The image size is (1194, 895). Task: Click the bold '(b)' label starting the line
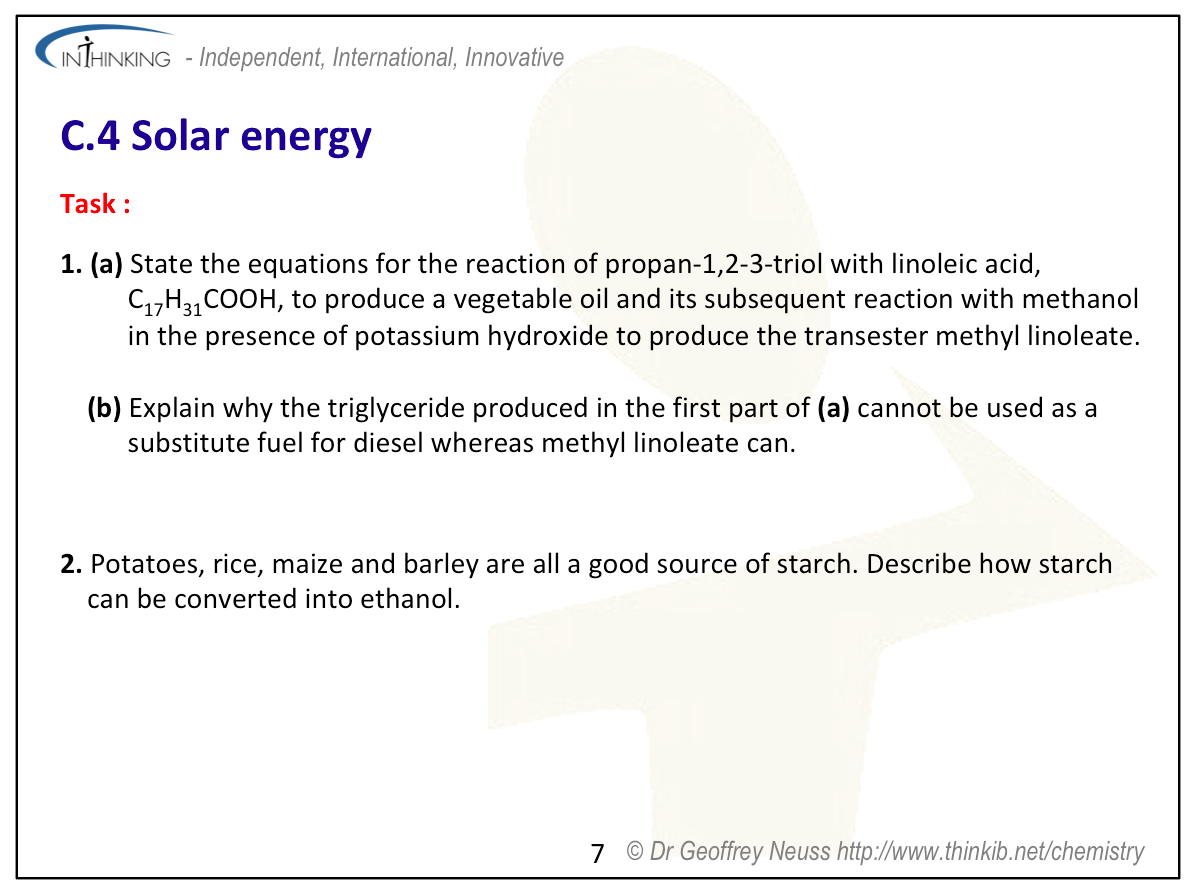point(104,408)
